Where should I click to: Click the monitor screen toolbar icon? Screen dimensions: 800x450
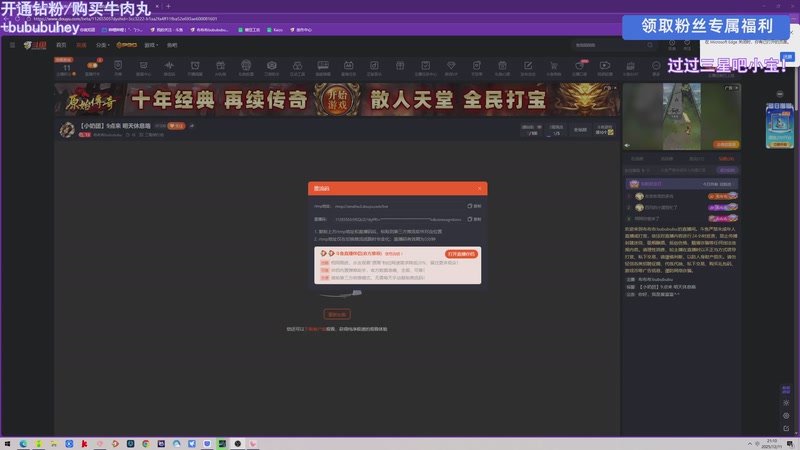[x=323, y=65]
